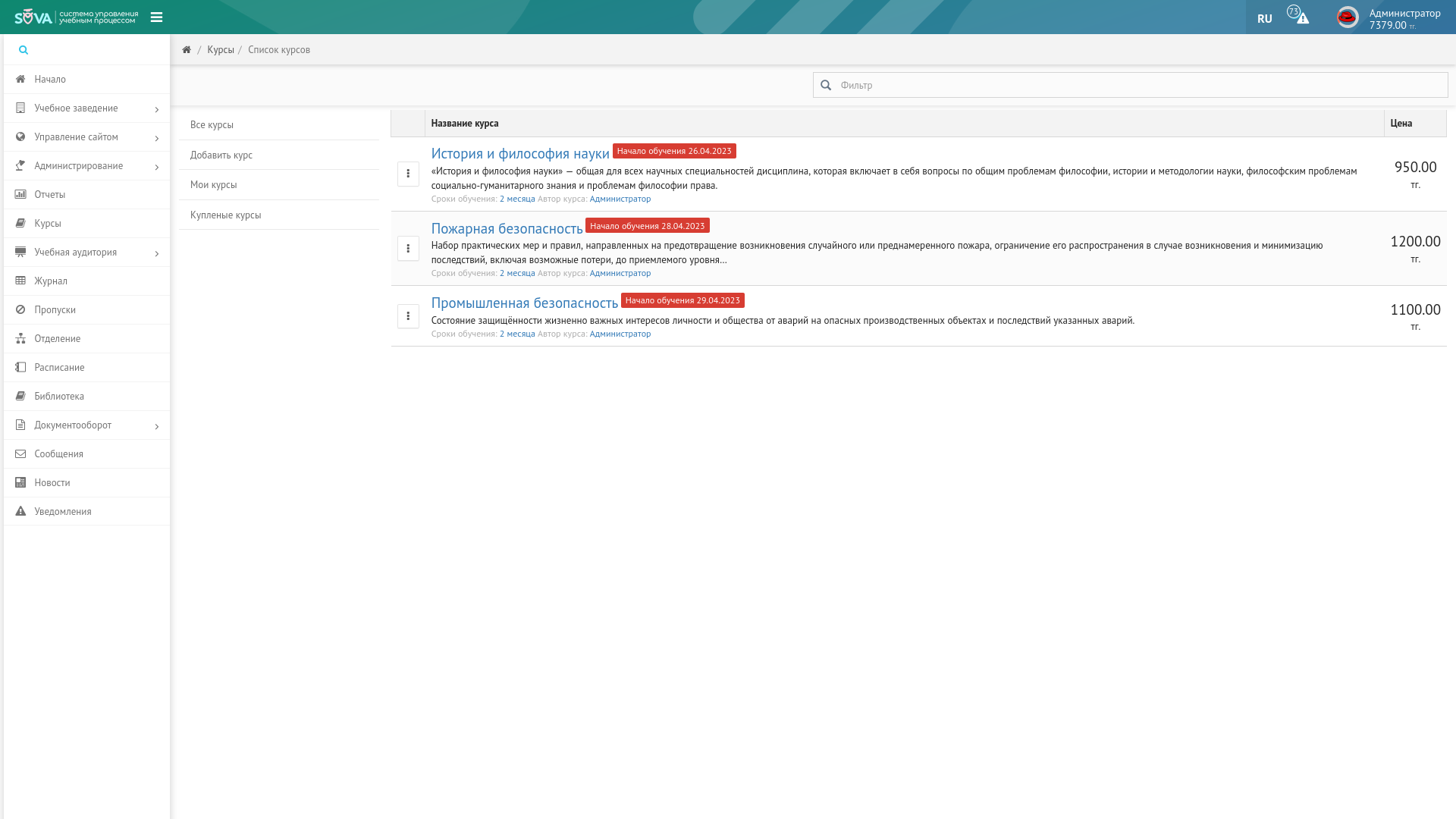Click the presentation icon for Учебная аудитория
Image resolution: width=1456 pixels, height=819 pixels.
coord(20,252)
